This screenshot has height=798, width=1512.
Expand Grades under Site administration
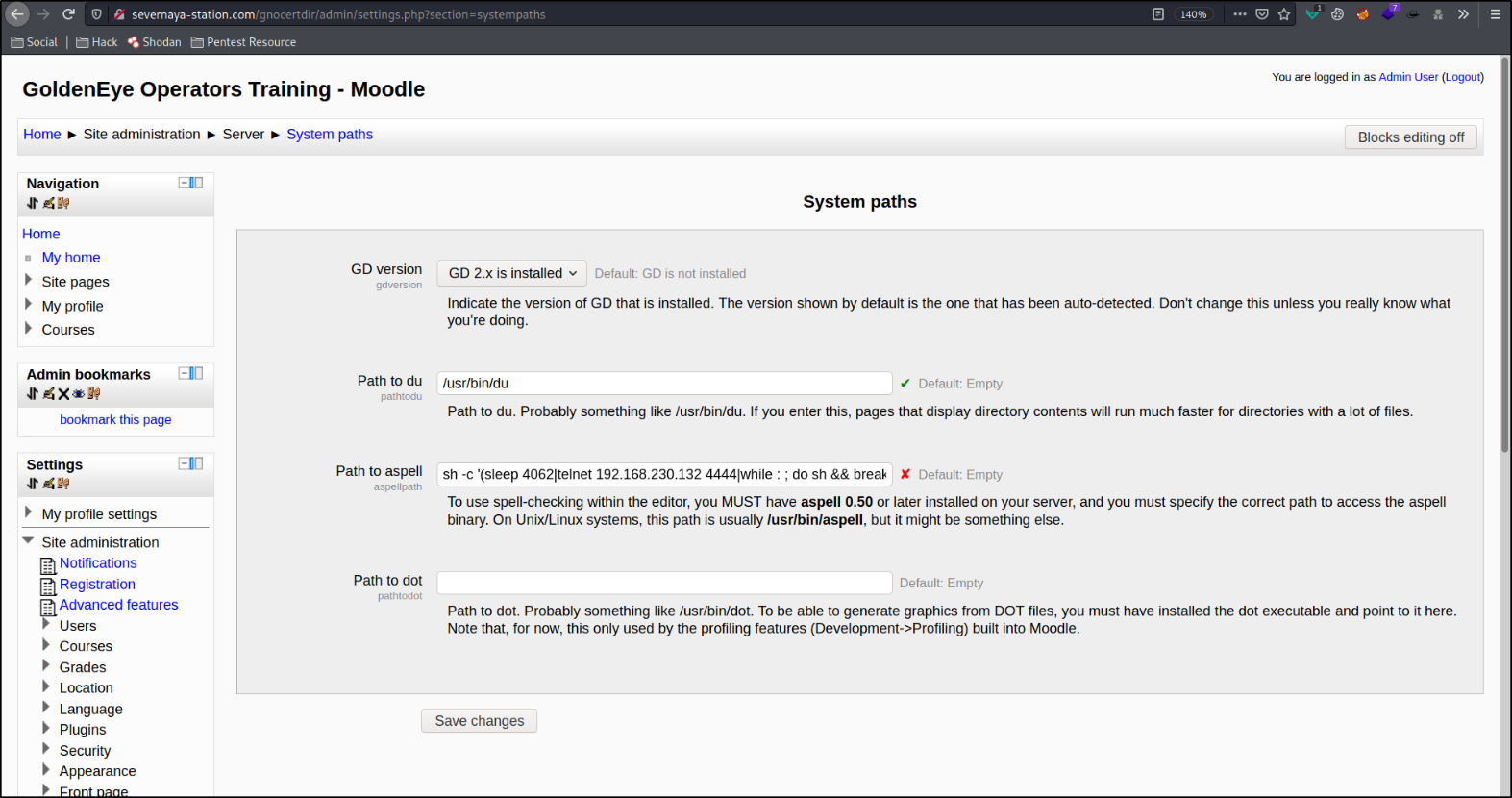[45, 665]
